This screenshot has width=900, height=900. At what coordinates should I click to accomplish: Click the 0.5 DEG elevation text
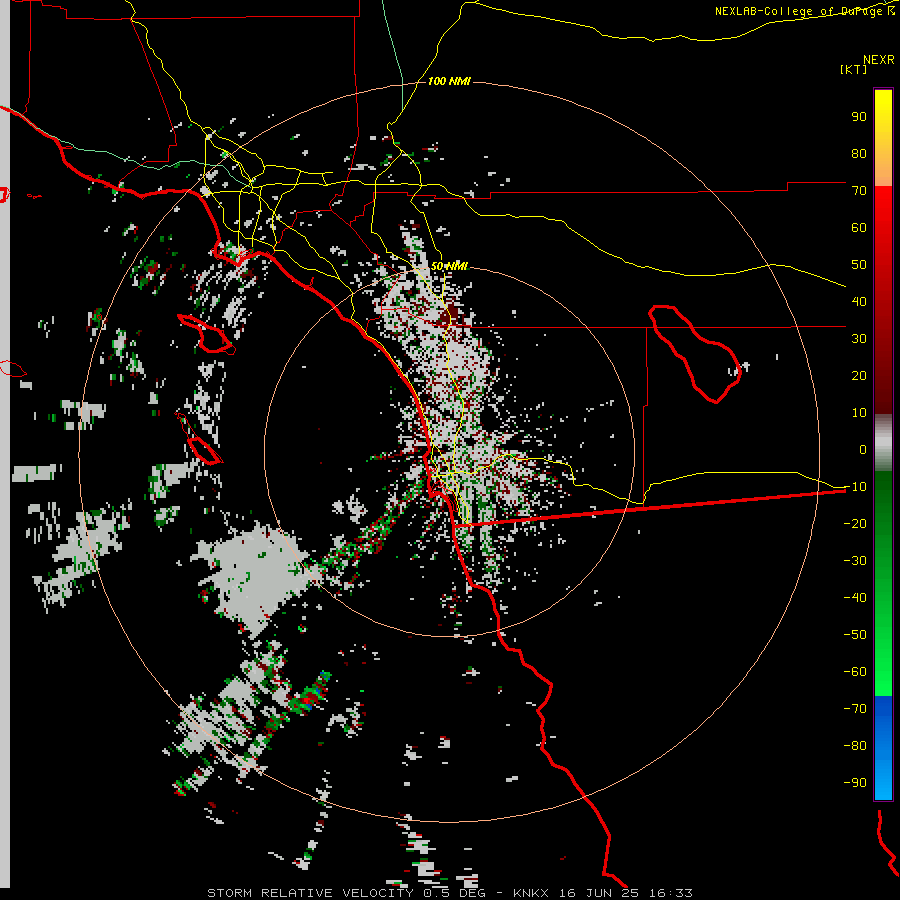click(455, 893)
